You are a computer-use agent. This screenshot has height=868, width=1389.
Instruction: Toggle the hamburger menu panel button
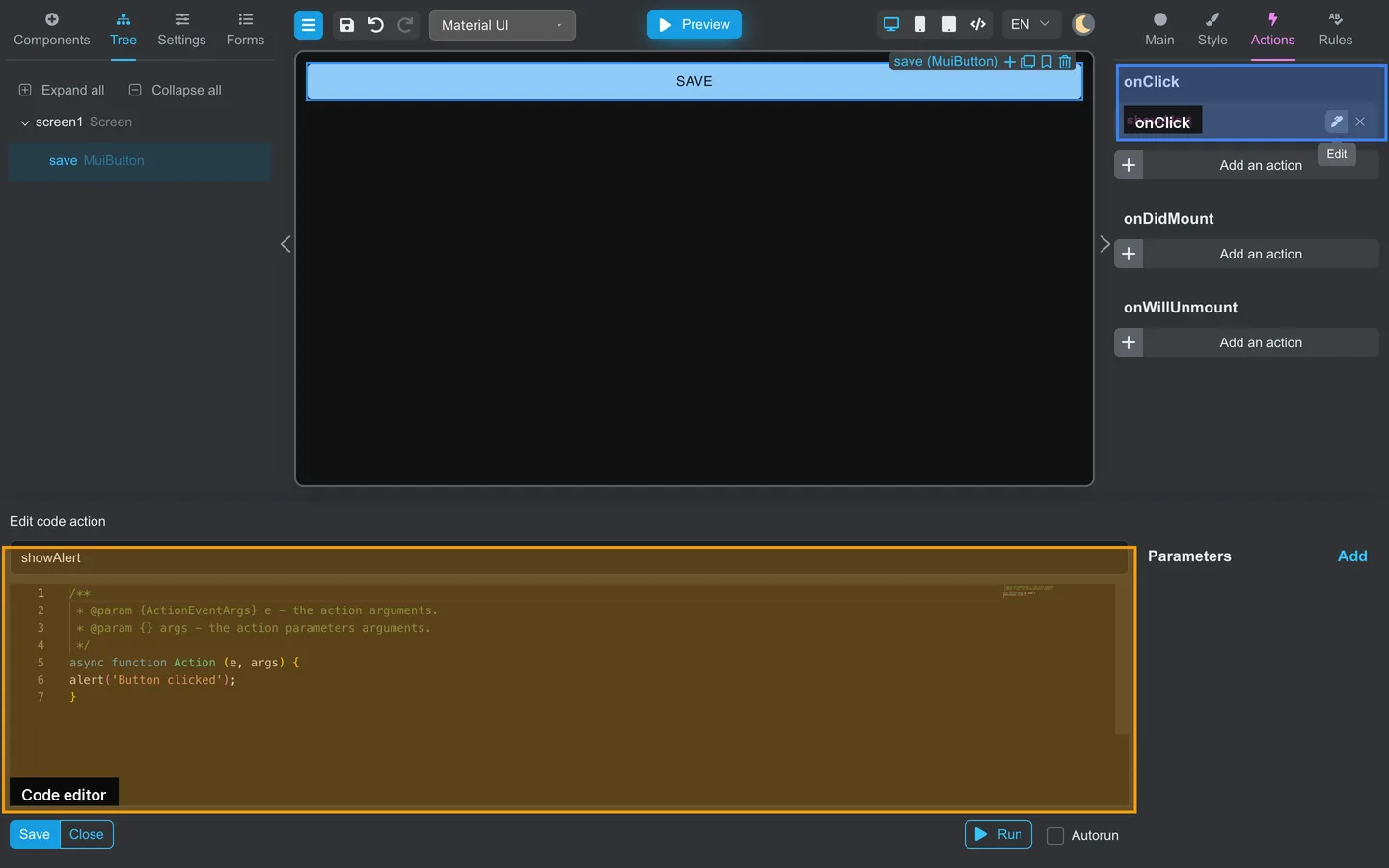(x=309, y=25)
